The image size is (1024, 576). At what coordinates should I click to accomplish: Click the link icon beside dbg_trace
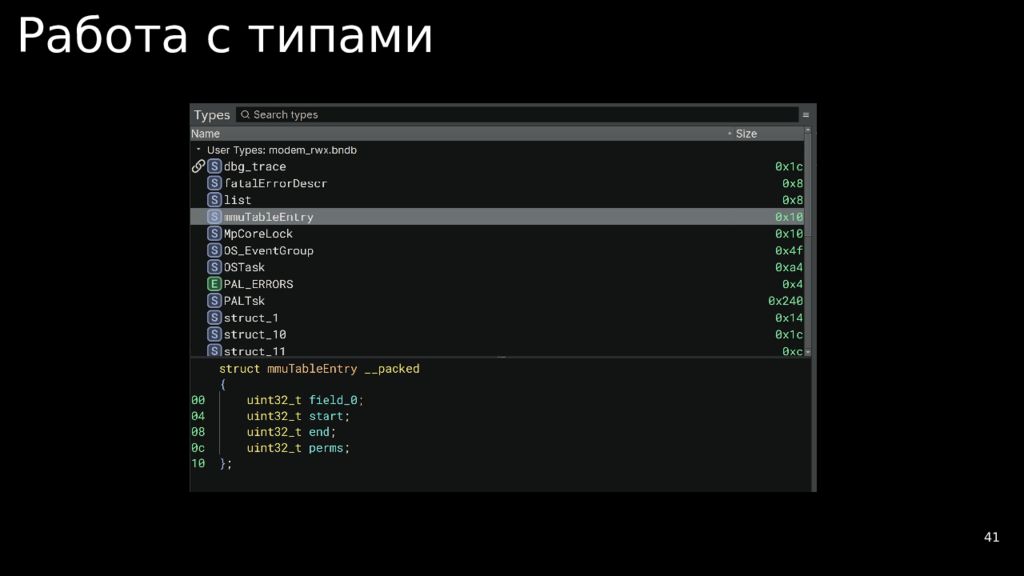[x=198, y=167]
